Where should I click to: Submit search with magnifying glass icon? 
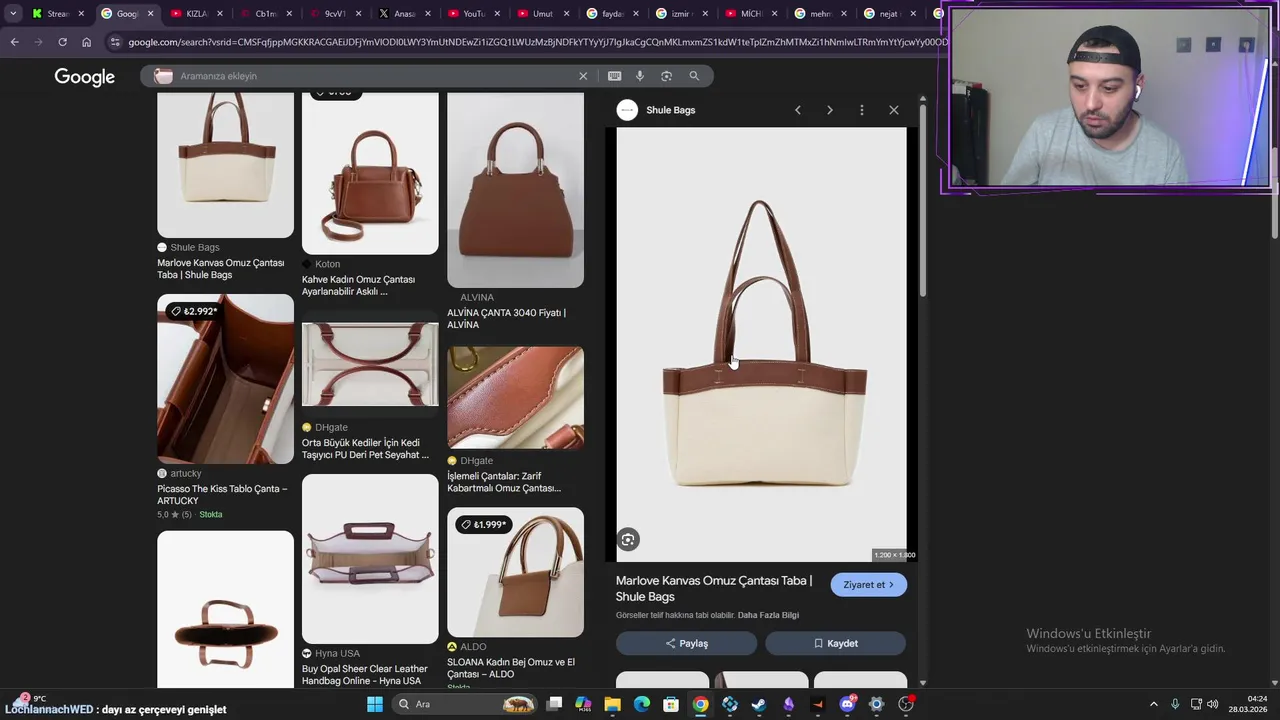point(694,76)
